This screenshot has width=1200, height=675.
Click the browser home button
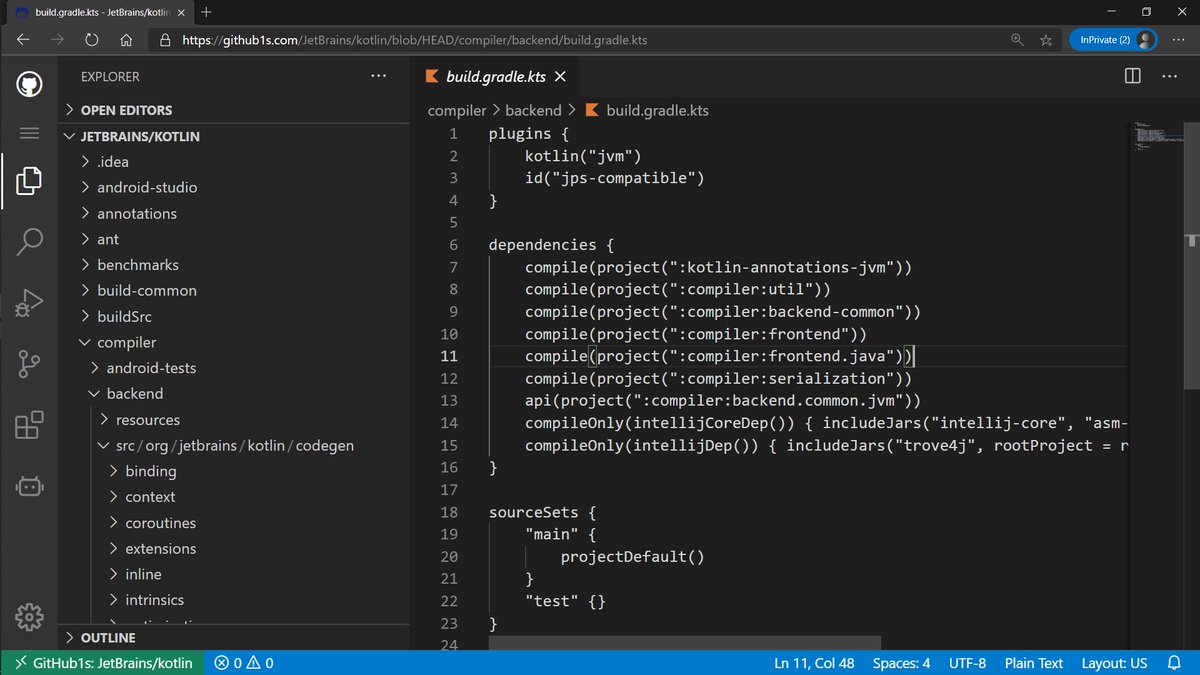click(126, 40)
